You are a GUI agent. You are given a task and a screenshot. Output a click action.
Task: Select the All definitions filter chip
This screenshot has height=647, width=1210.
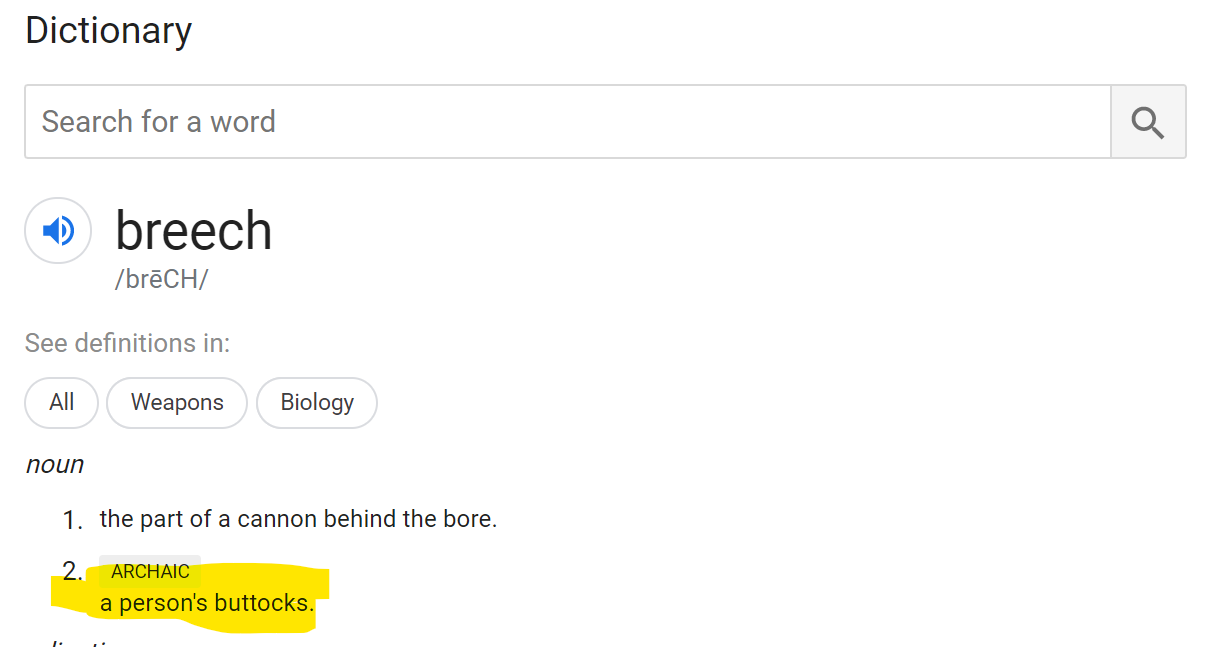tap(62, 403)
